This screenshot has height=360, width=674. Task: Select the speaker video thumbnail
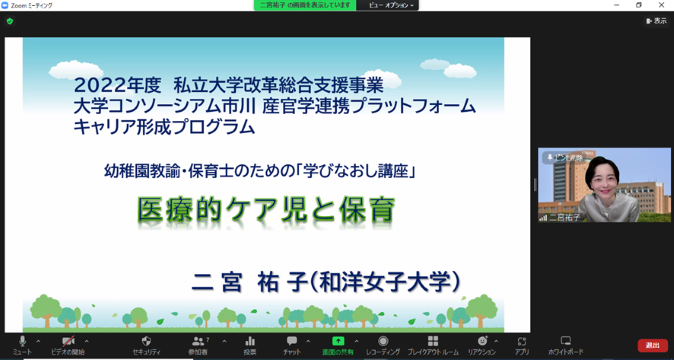pos(604,185)
